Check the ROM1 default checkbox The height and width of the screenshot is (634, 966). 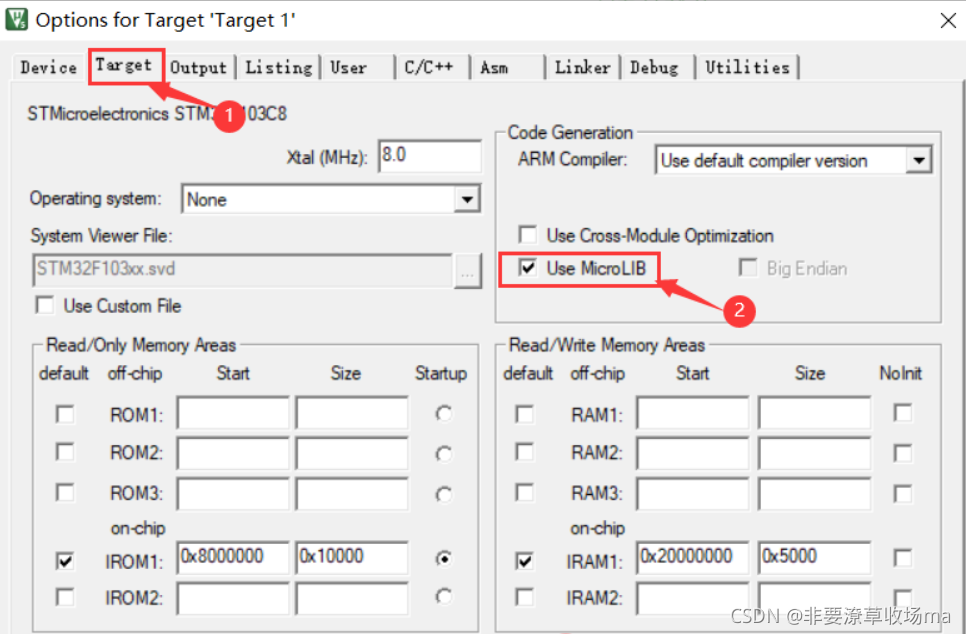click(65, 414)
